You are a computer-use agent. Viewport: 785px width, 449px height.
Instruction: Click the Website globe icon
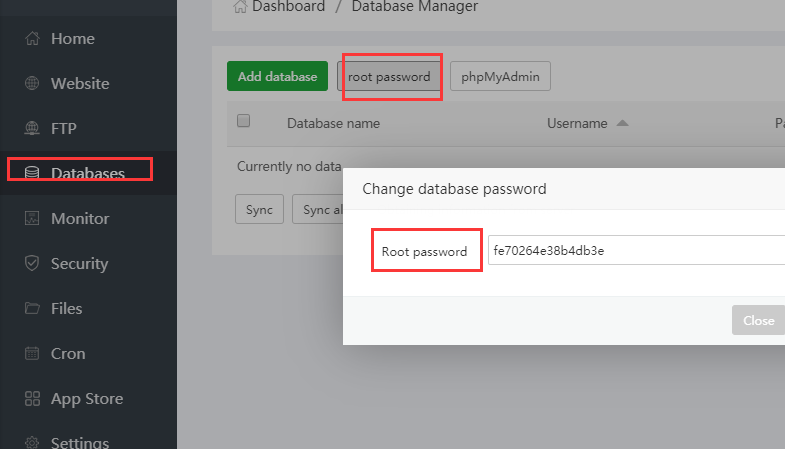tap(32, 84)
